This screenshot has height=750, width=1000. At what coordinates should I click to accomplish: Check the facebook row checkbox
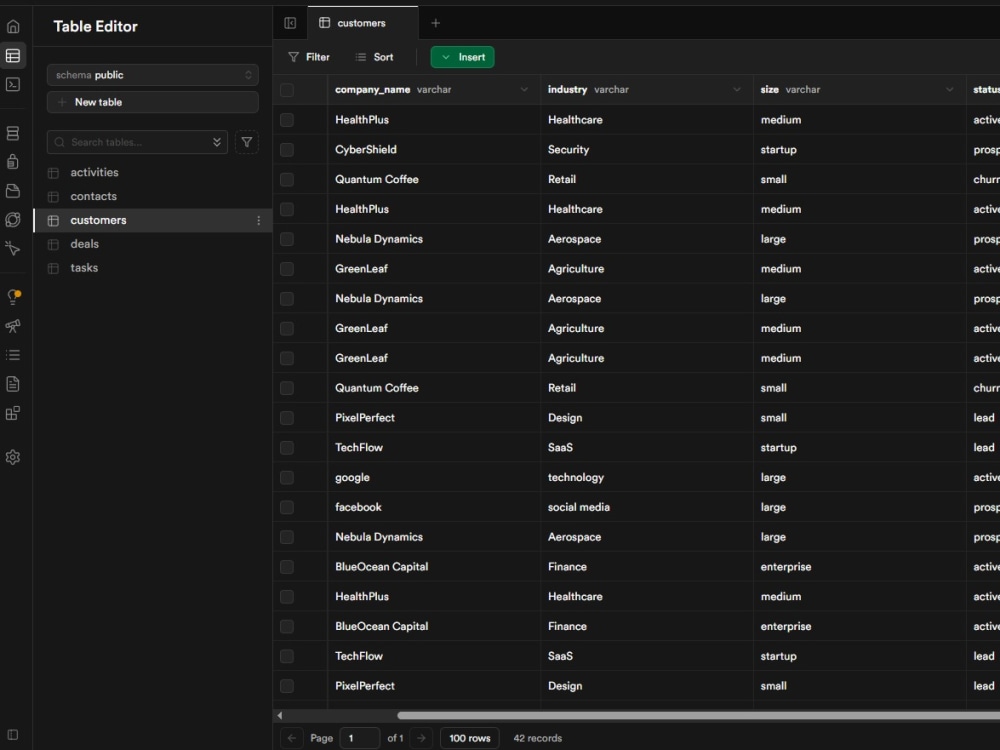(x=287, y=507)
